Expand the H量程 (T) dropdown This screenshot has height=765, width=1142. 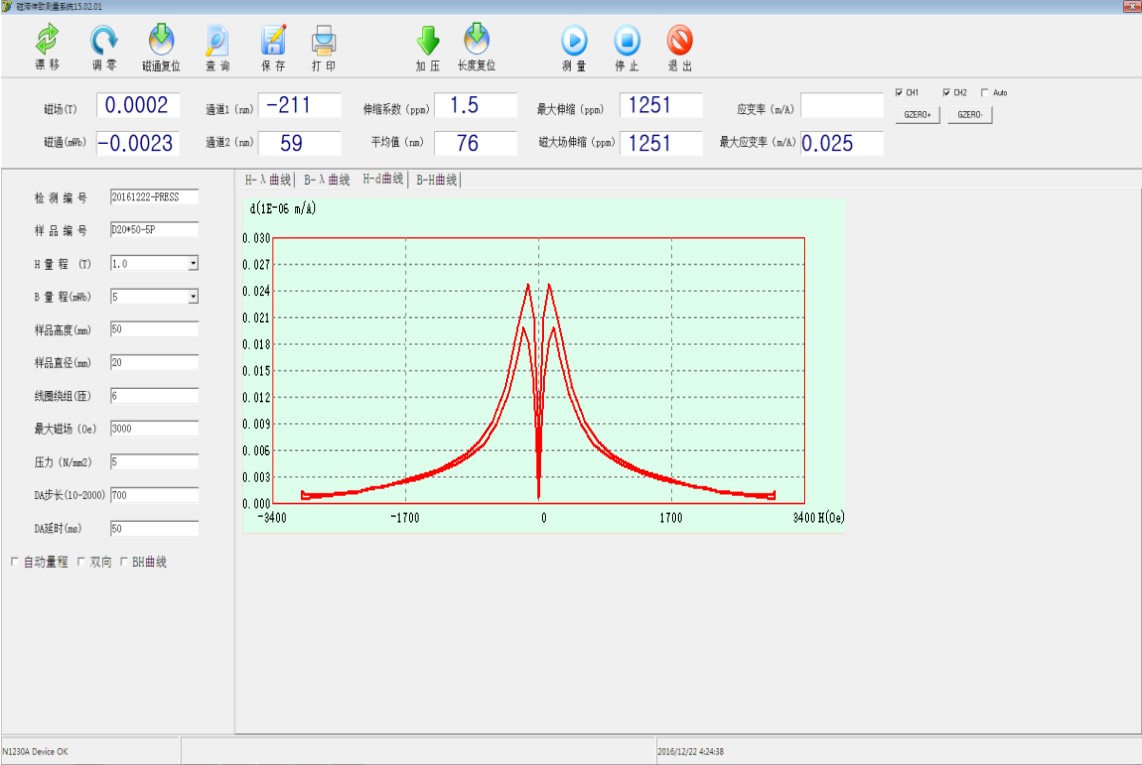click(193, 264)
